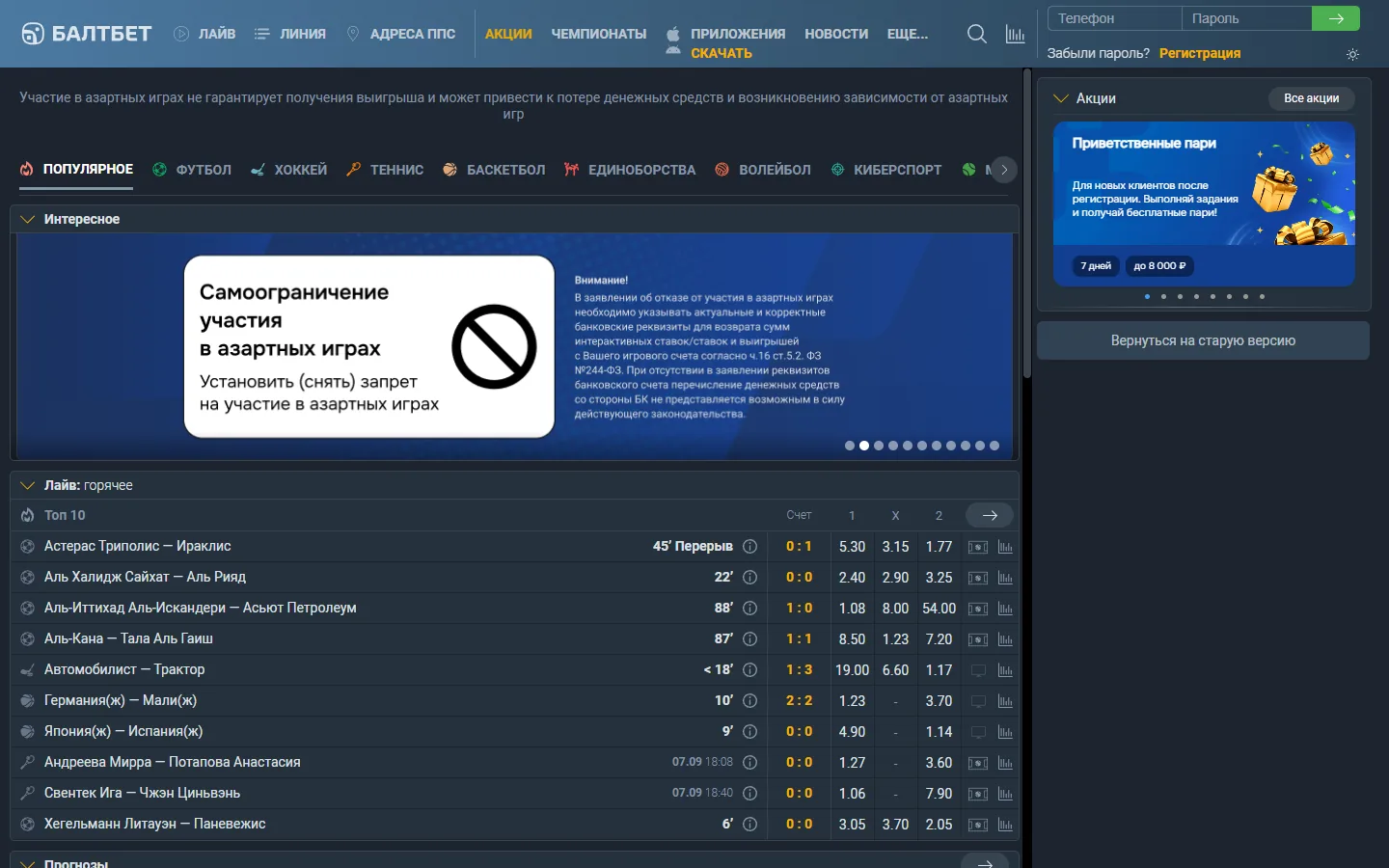This screenshot has width=1389, height=868.
Task: Collapse the Прогнозы section
Action: tap(27, 863)
